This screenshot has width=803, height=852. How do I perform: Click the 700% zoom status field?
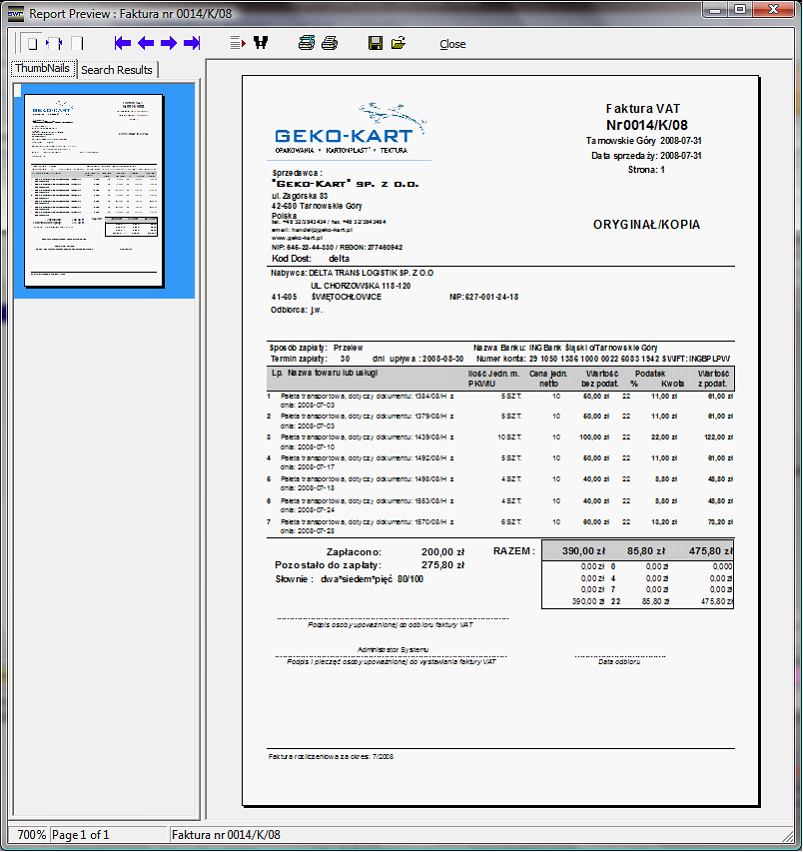click(31, 834)
